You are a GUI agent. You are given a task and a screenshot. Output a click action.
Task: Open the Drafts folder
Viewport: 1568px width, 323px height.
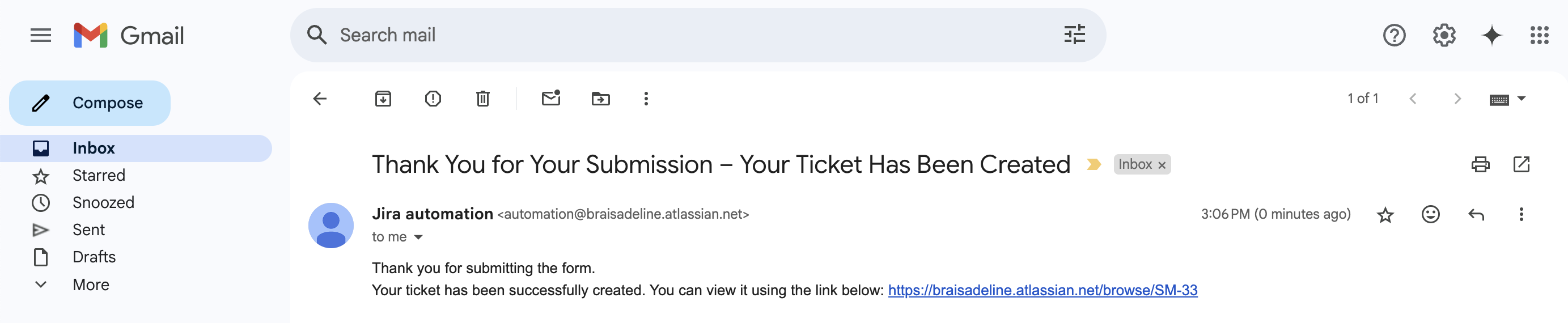point(94,257)
